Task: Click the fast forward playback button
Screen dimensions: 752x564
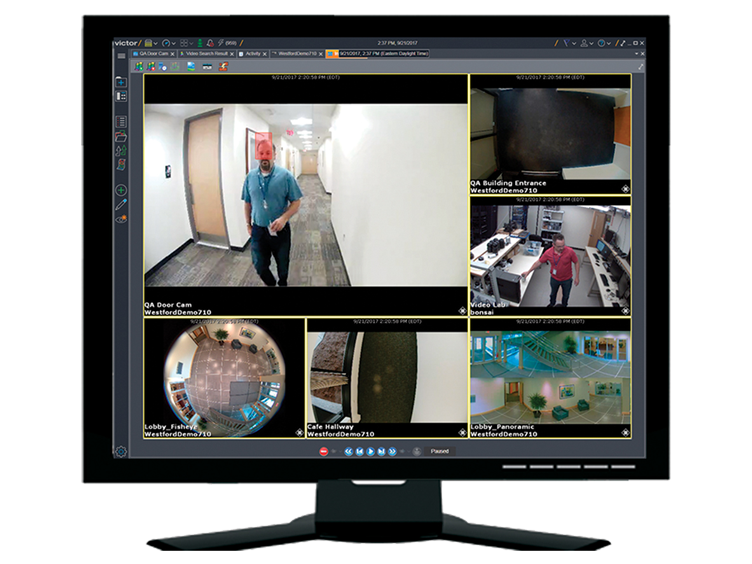Action: [x=392, y=452]
